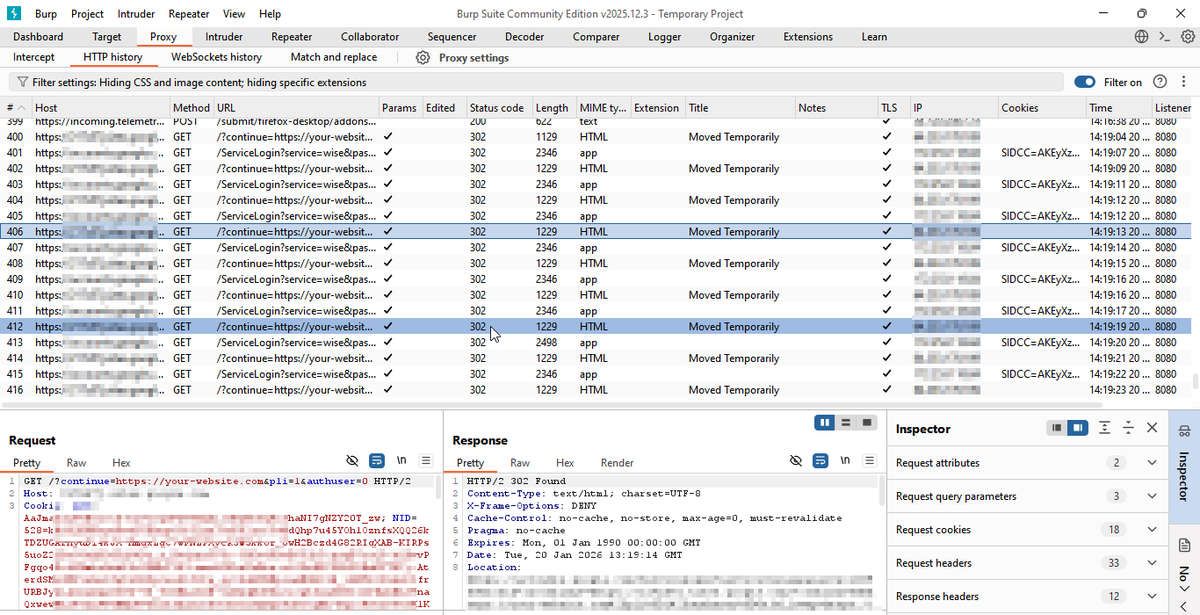Turn off the Filter on switch
Image resolution: width=1200 pixels, height=615 pixels.
pyautogui.click(x=1085, y=82)
